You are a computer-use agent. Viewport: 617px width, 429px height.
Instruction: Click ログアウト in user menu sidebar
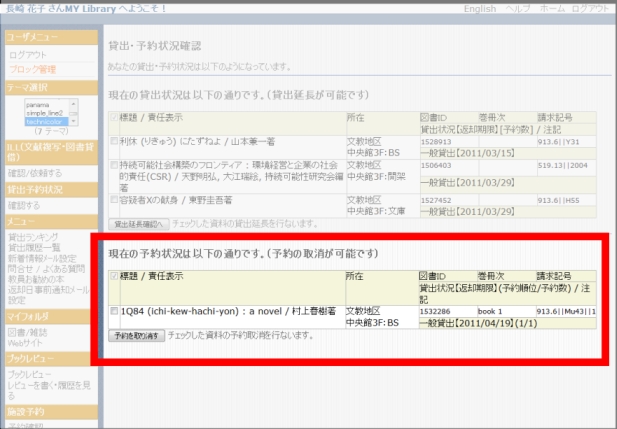pyautogui.click(x=28, y=55)
